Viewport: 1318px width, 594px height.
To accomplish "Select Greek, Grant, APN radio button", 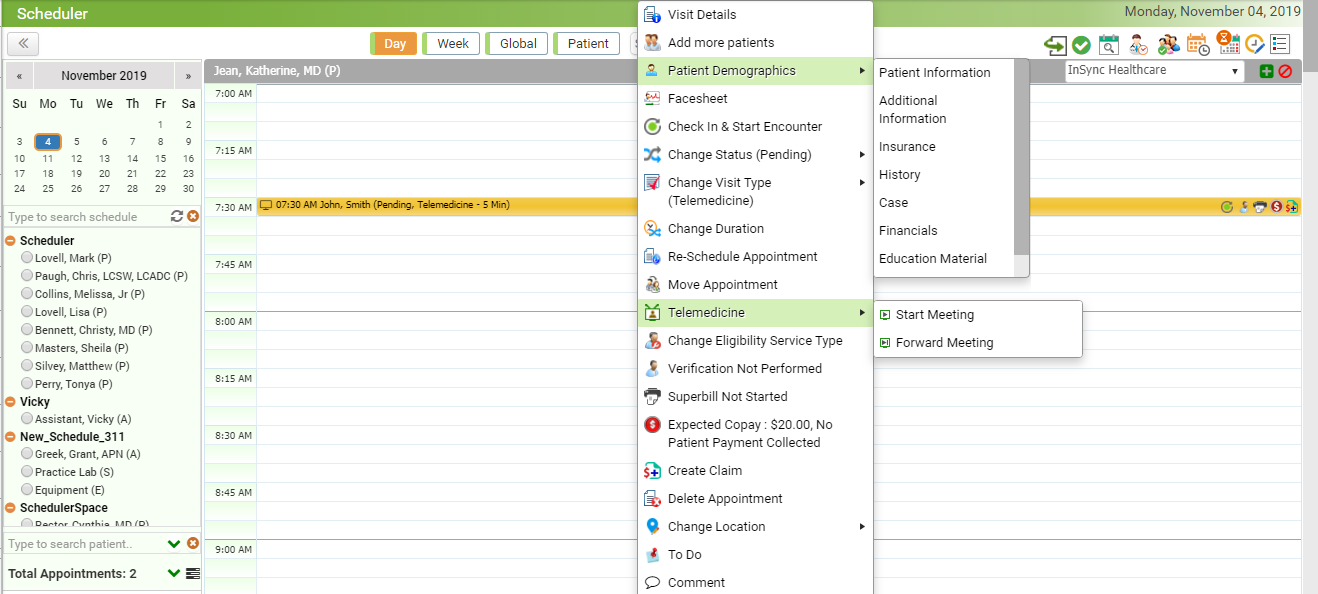I will tap(27, 453).
